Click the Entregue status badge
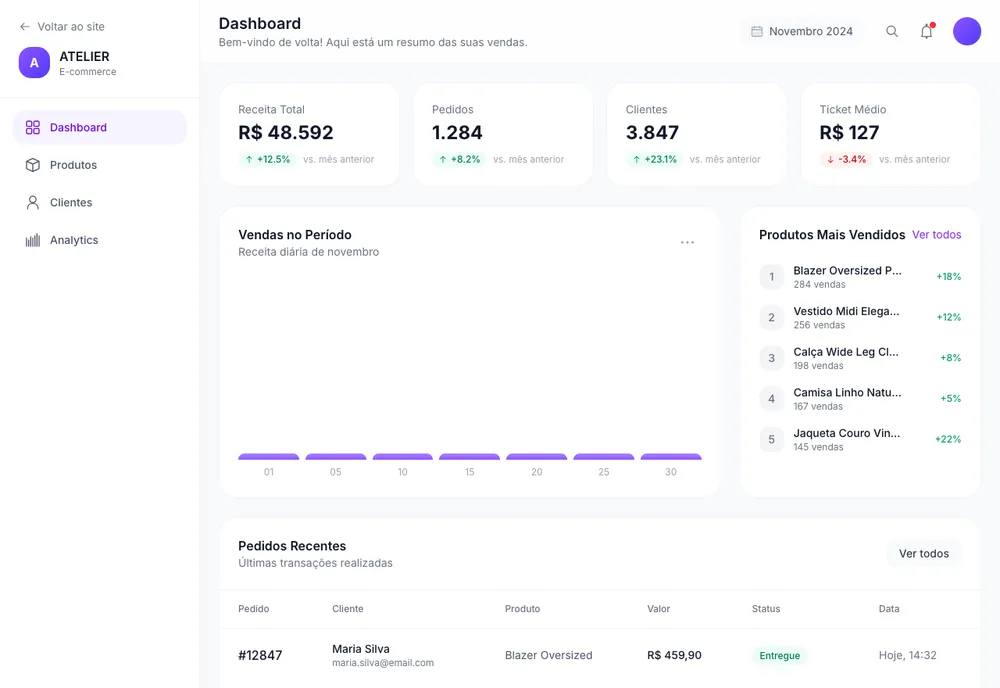The width and height of the screenshot is (1000, 688). [x=779, y=655]
